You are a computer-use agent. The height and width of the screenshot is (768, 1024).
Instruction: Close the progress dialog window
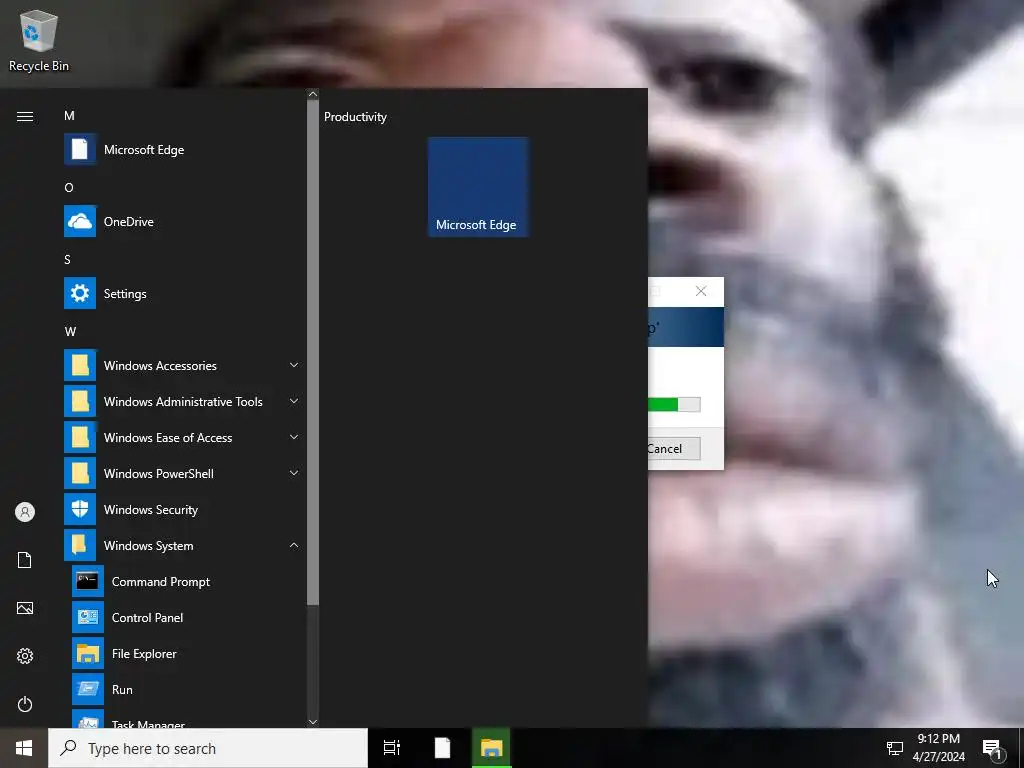(701, 291)
